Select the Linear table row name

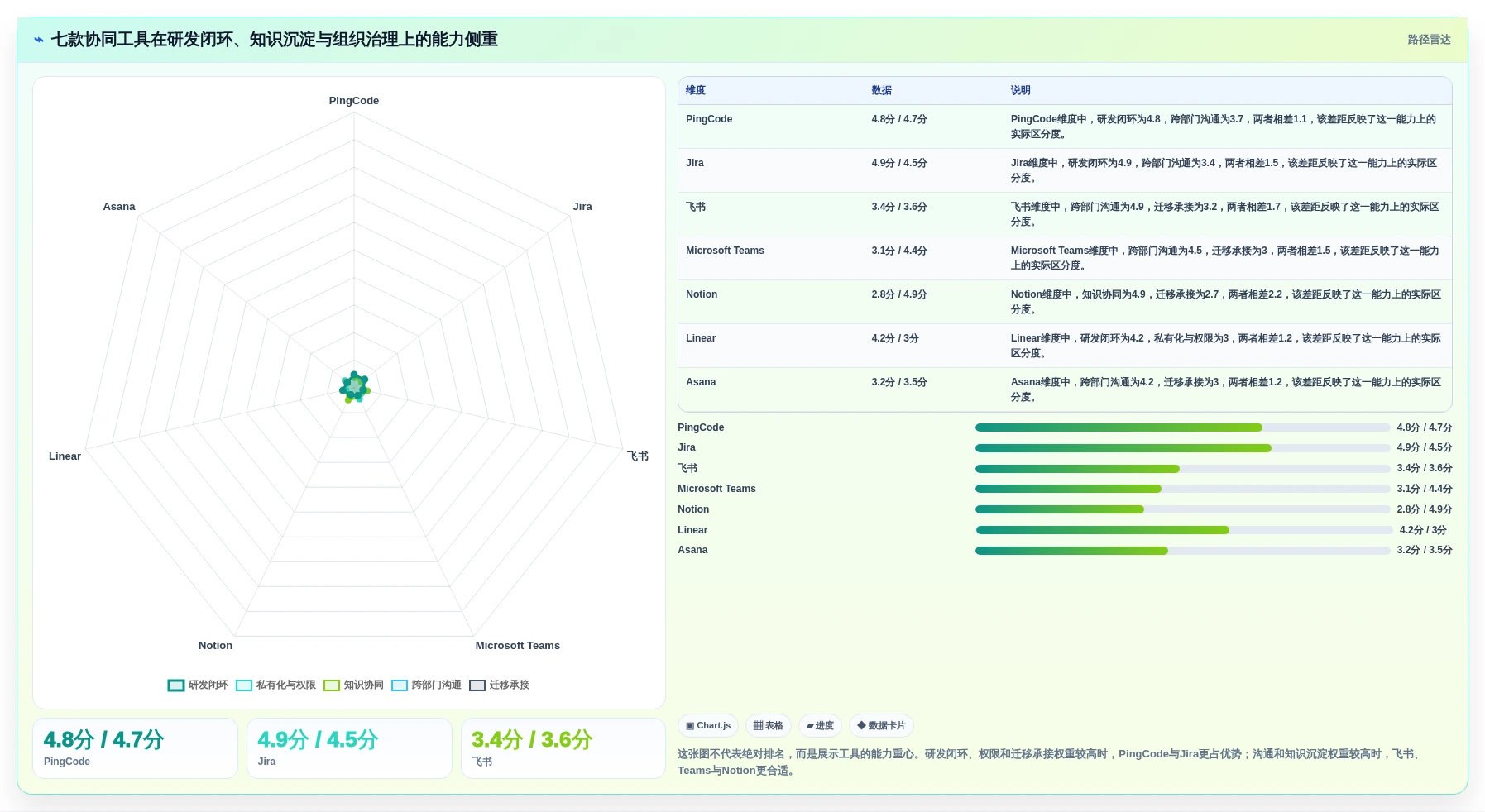point(701,338)
